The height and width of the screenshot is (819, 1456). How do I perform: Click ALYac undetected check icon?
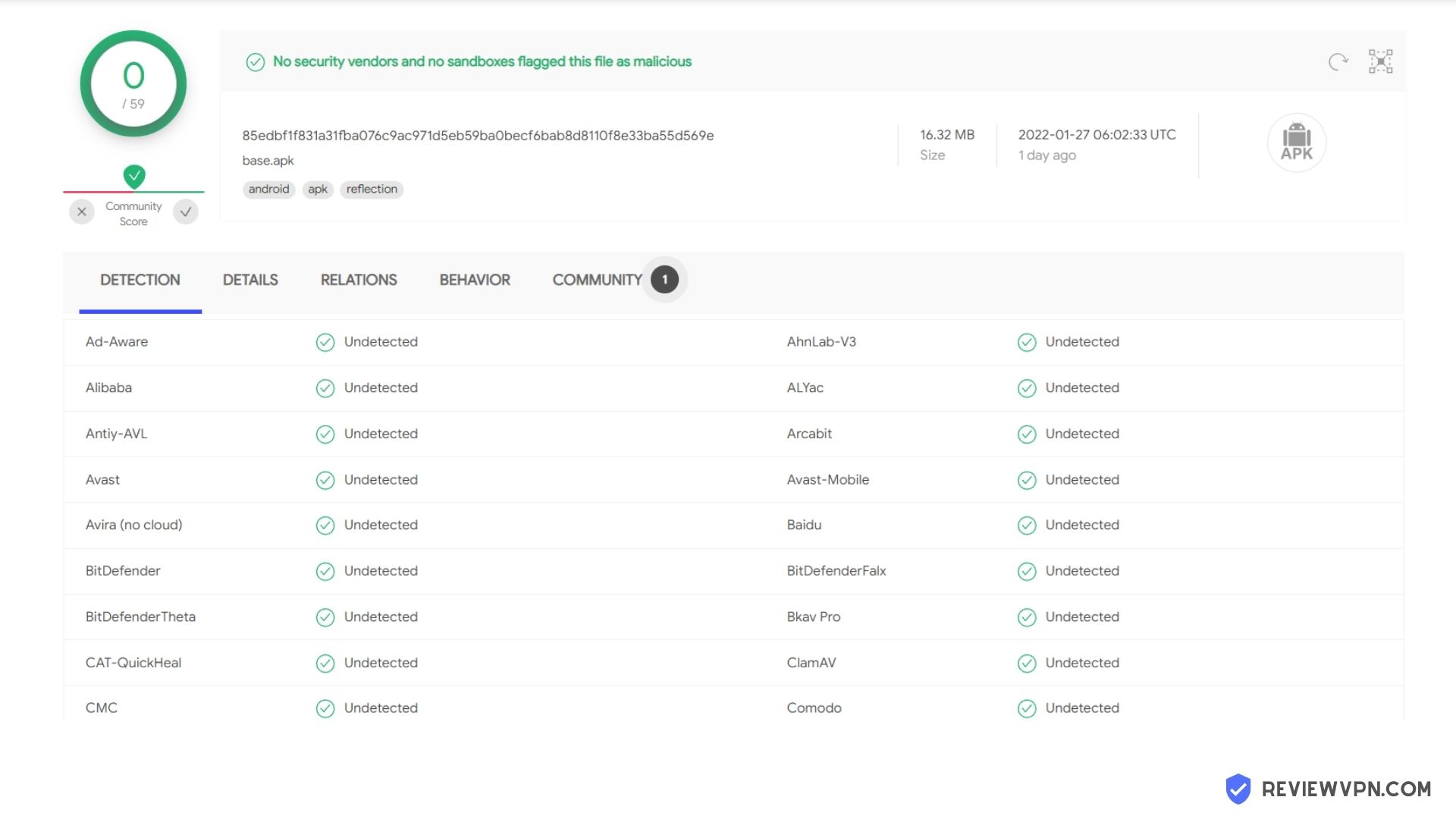1027,388
